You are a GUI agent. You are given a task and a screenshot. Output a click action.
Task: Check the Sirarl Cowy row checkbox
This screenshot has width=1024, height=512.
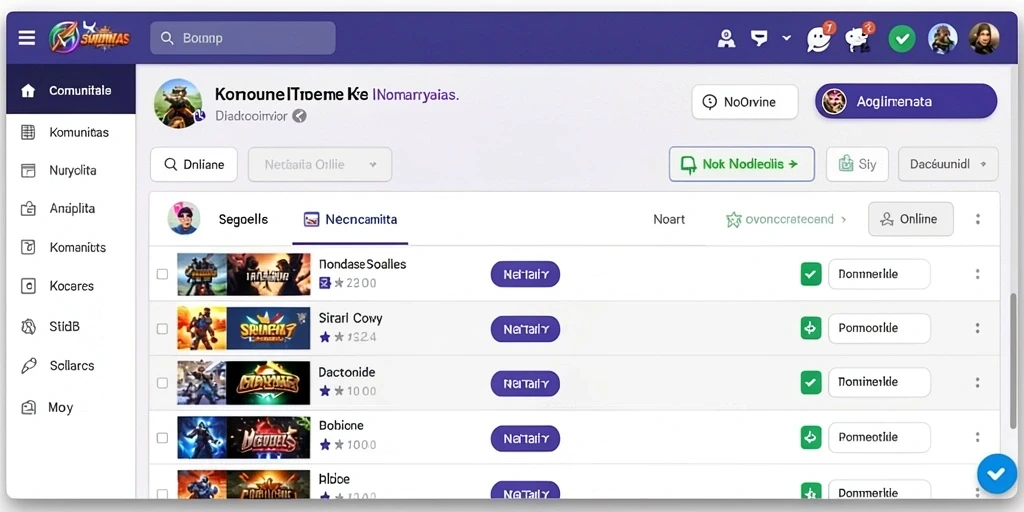pos(162,328)
